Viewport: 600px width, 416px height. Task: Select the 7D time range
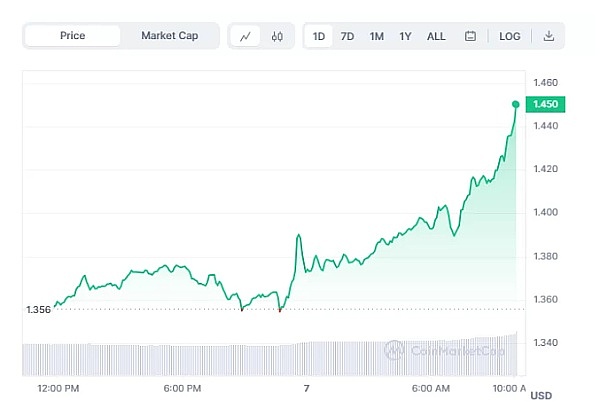pos(347,37)
